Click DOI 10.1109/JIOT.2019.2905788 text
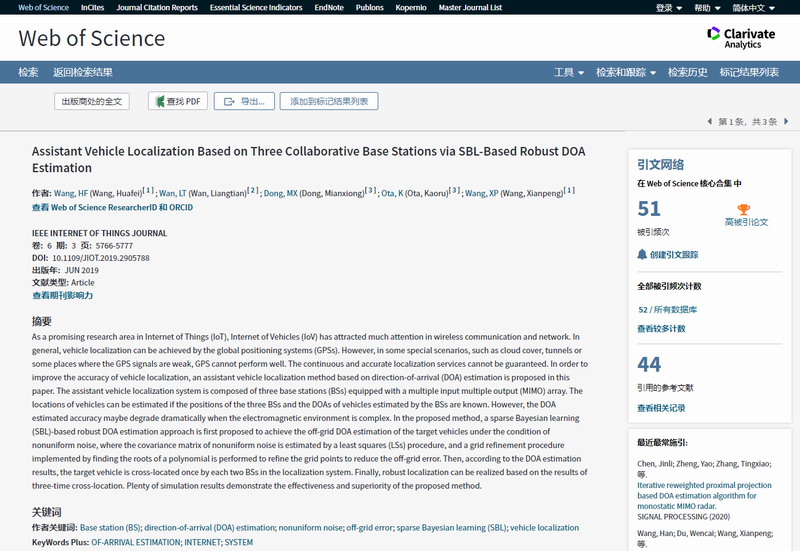The image size is (800, 551). click(x=100, y=258)
